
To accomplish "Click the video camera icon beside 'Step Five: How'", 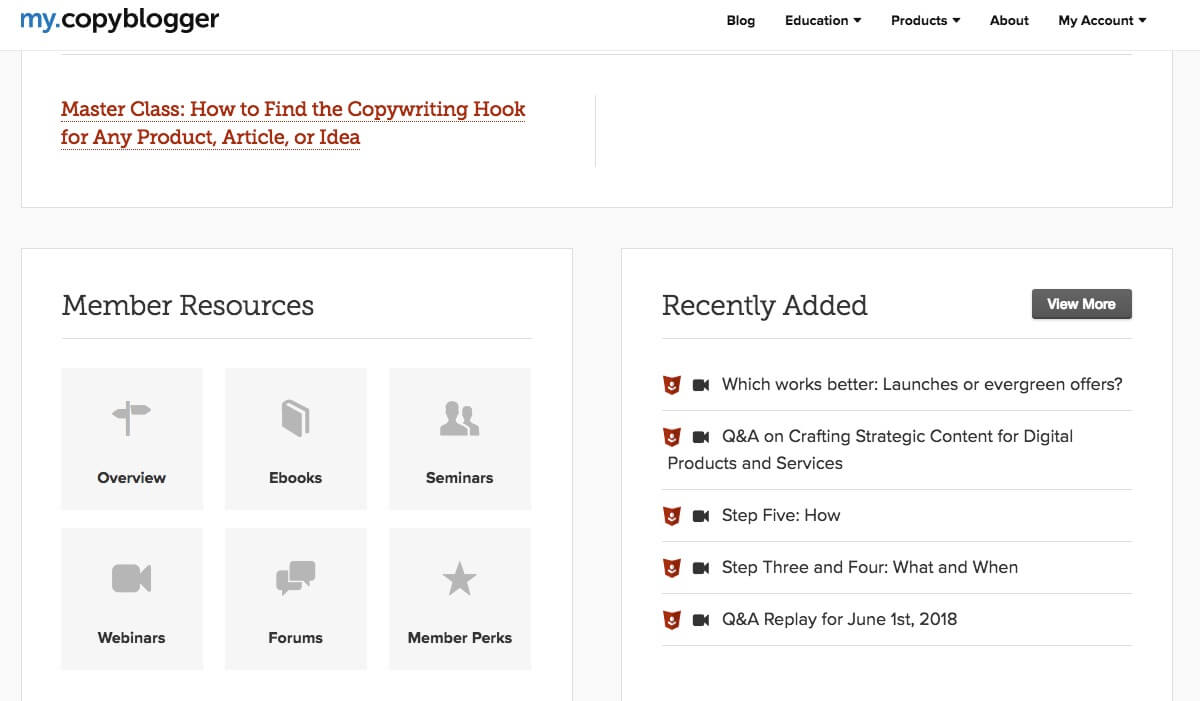I will (x=701, y=515).
